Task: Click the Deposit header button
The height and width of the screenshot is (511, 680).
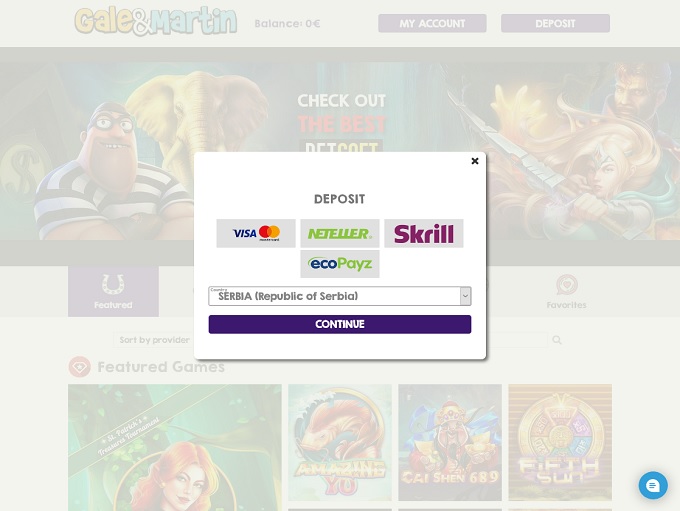Action: point(555,23)
